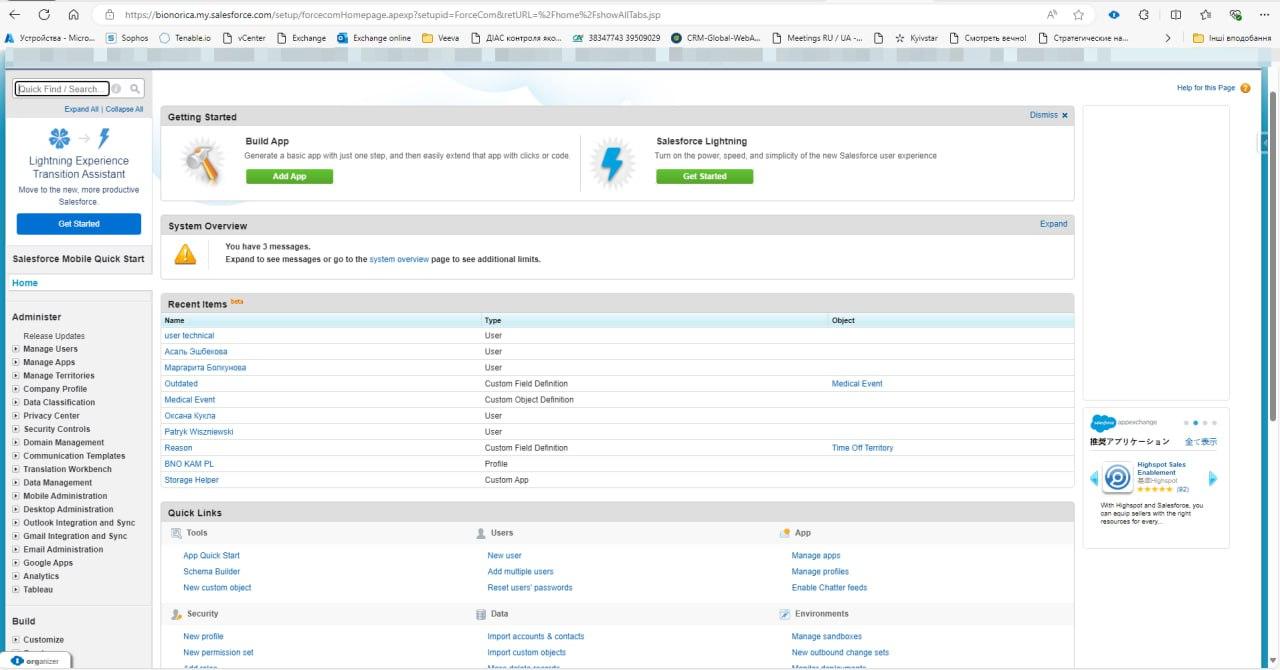Open the browser home page icon

click(x=73, y=15)
